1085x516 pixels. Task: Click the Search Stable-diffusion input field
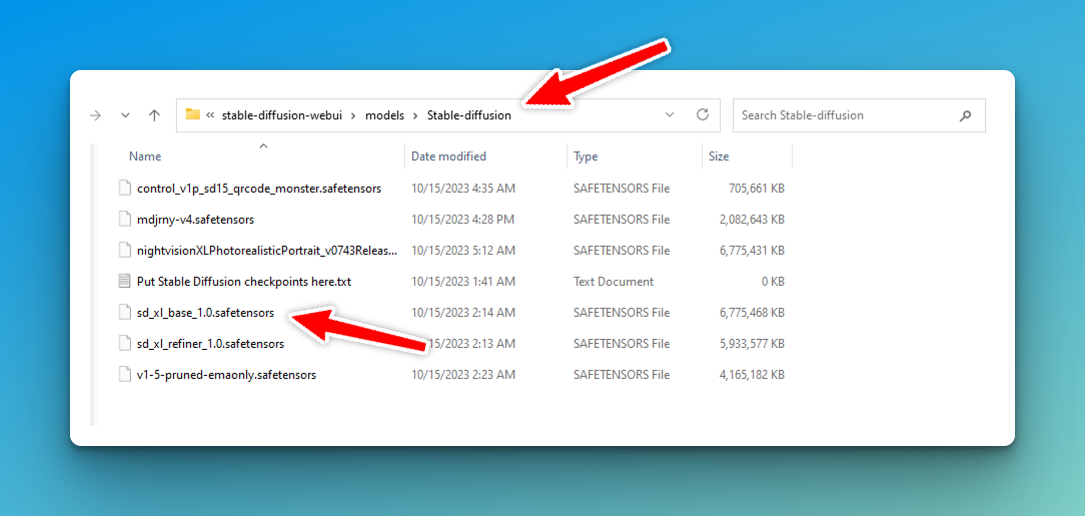click(x=845, y=115)
